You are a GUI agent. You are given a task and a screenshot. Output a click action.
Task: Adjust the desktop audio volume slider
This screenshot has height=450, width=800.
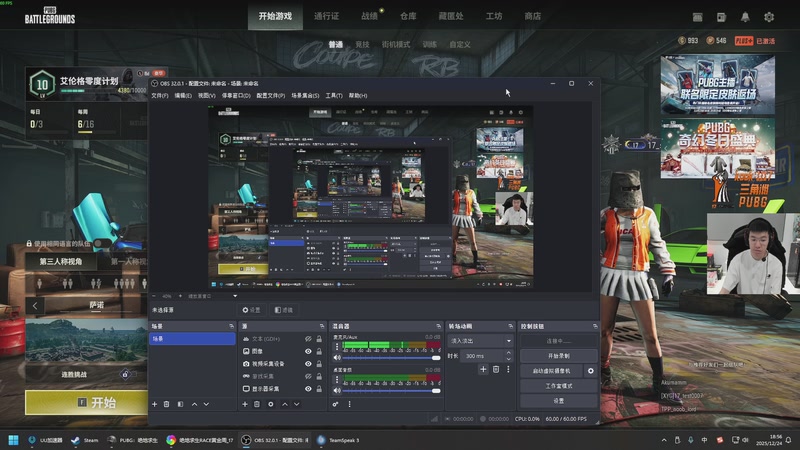pos(391,391)
